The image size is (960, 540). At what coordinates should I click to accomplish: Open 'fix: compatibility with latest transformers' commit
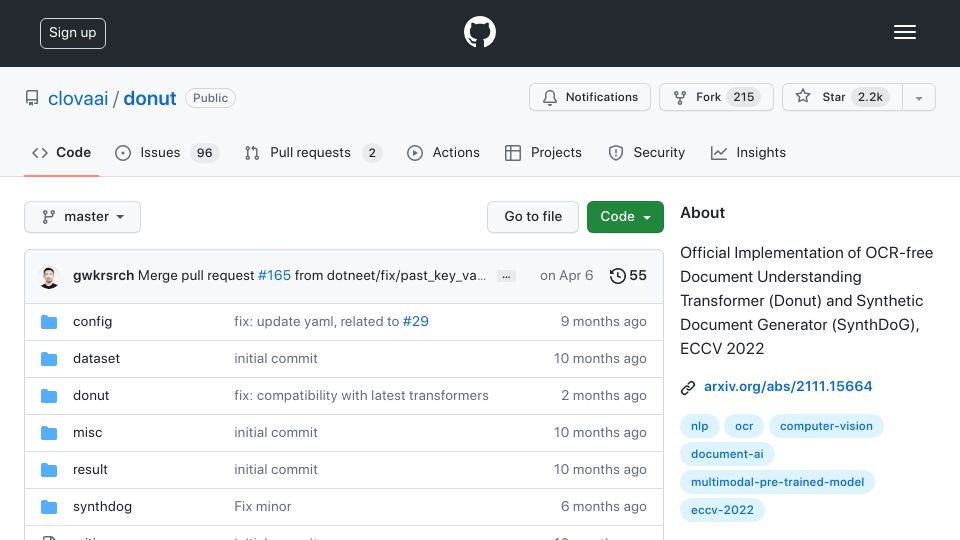[361, 396]
